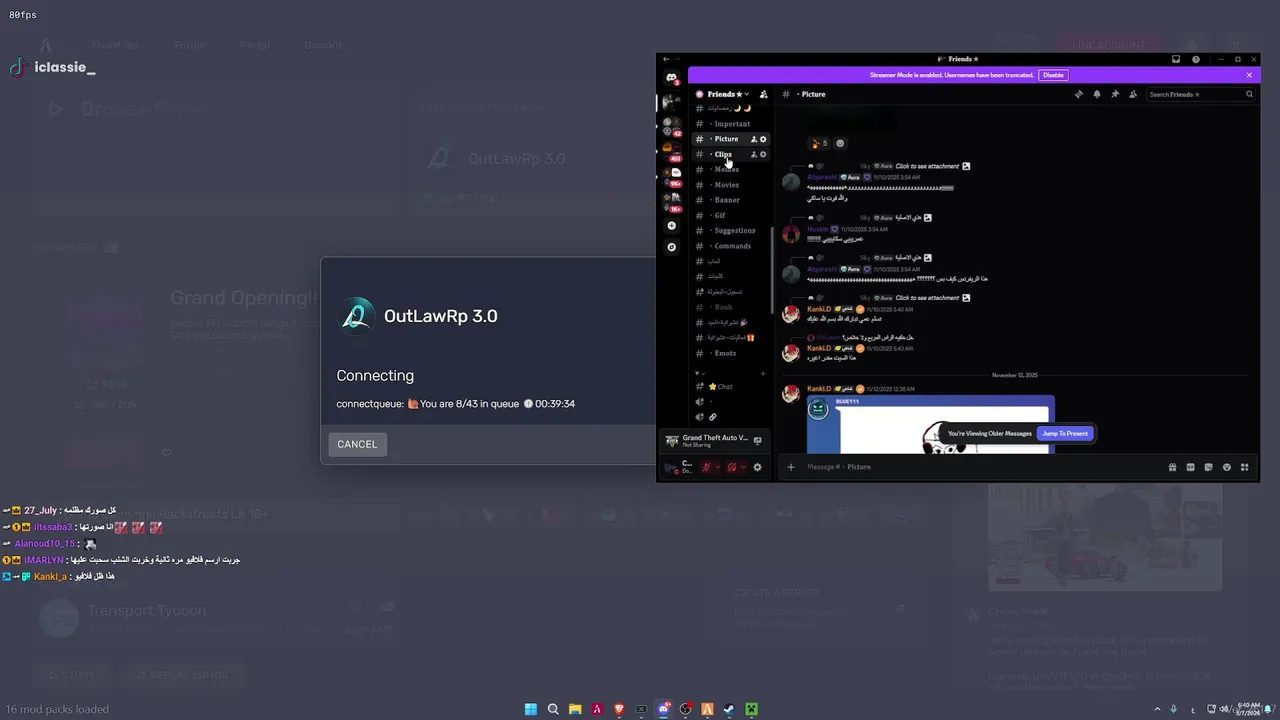
Task: Open notification settings bell icon
Action: tap(1097, 94)
